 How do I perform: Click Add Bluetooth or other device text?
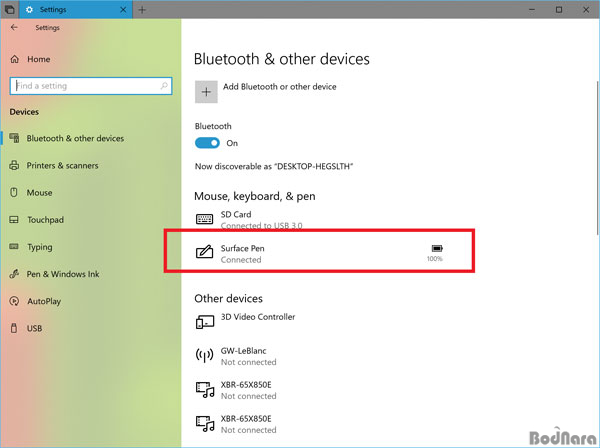tap(280, 87)
